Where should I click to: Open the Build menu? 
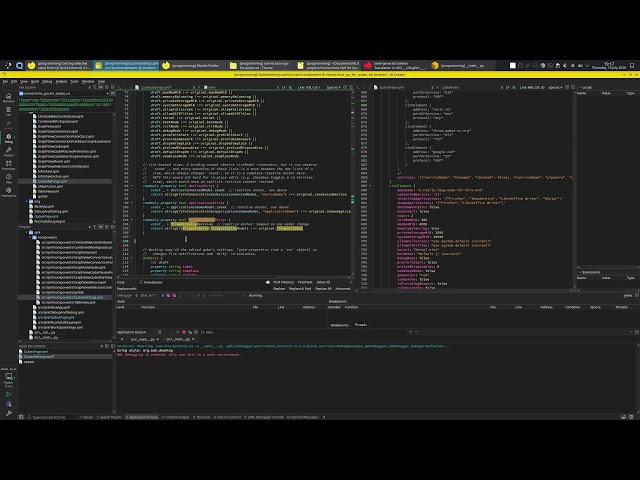click(35, 82)
